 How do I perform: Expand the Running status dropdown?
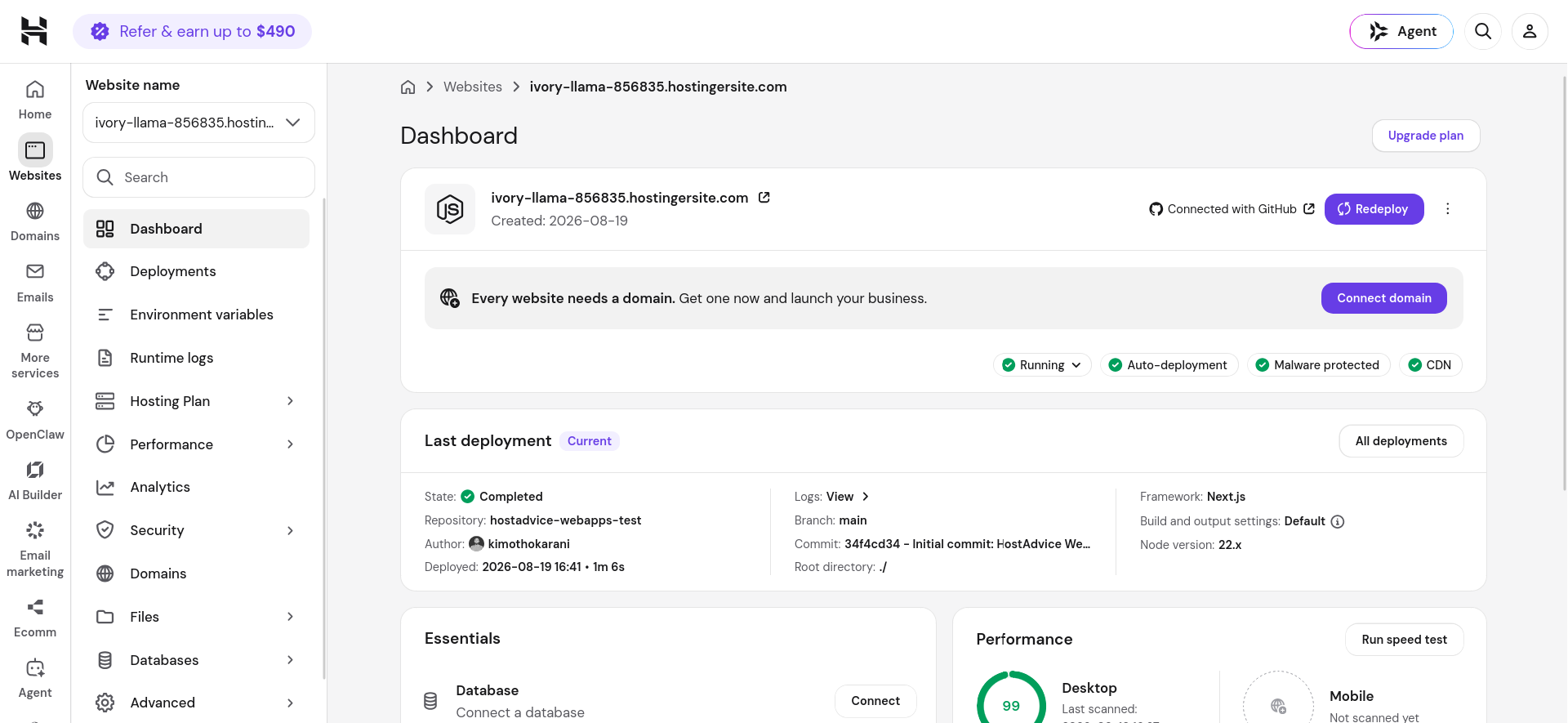point(1042,365)
